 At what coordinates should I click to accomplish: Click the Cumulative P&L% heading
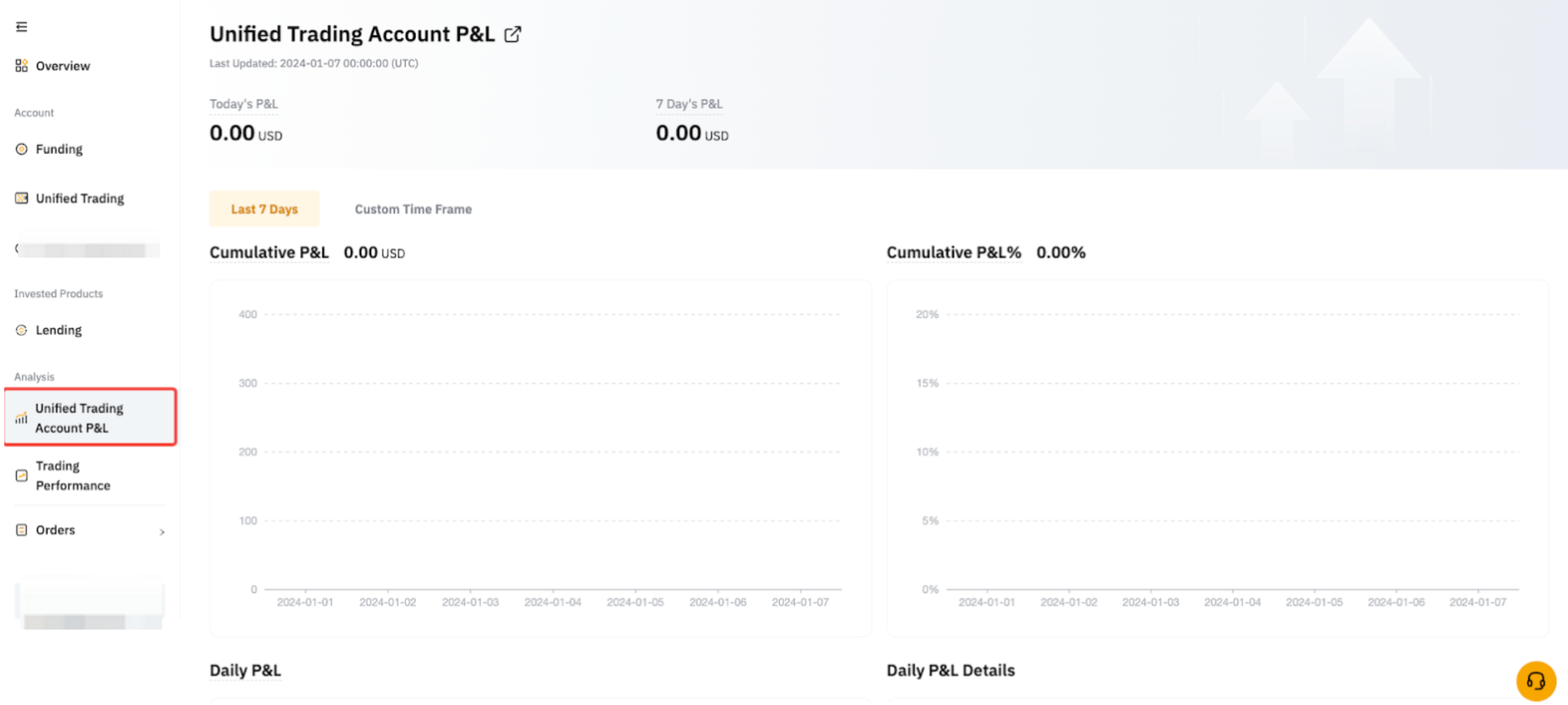coord(953,253)
